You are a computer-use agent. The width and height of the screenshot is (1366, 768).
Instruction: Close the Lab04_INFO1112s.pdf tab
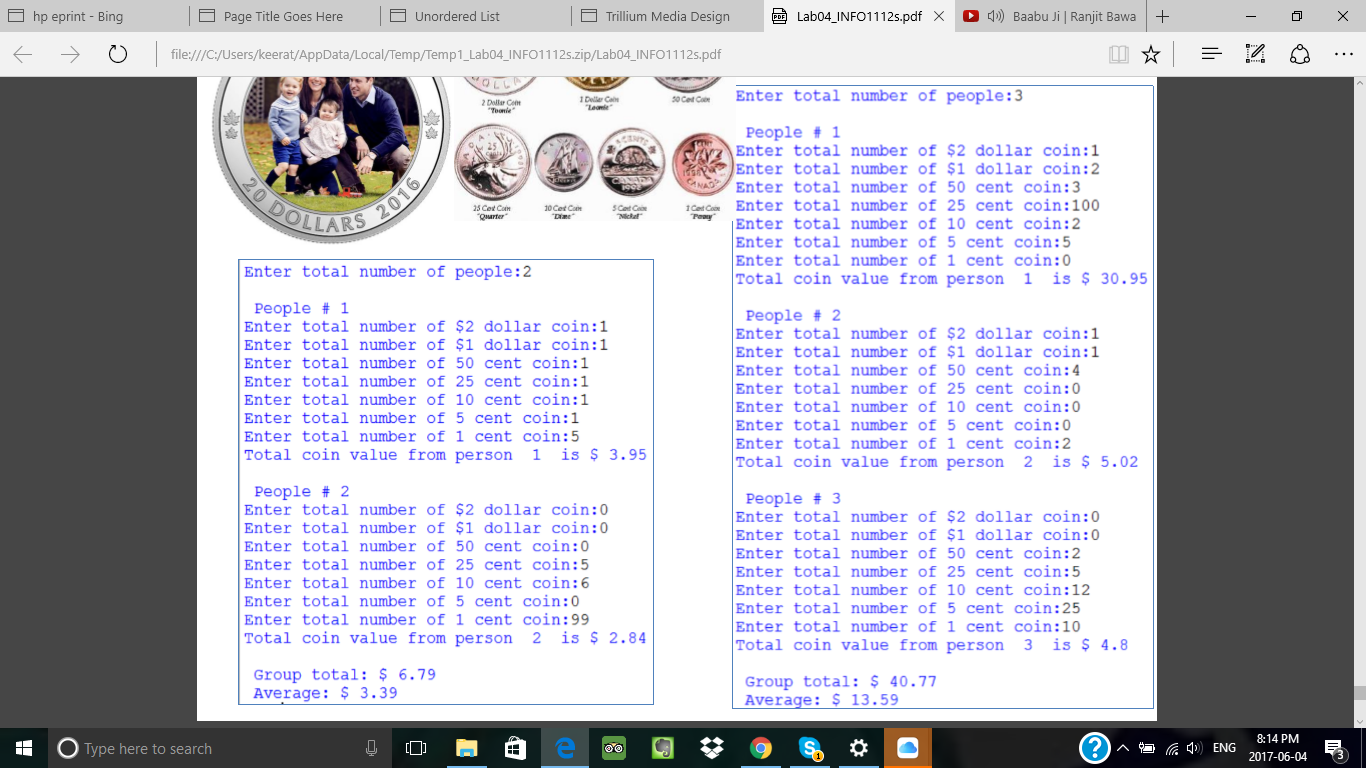(938, 17)
